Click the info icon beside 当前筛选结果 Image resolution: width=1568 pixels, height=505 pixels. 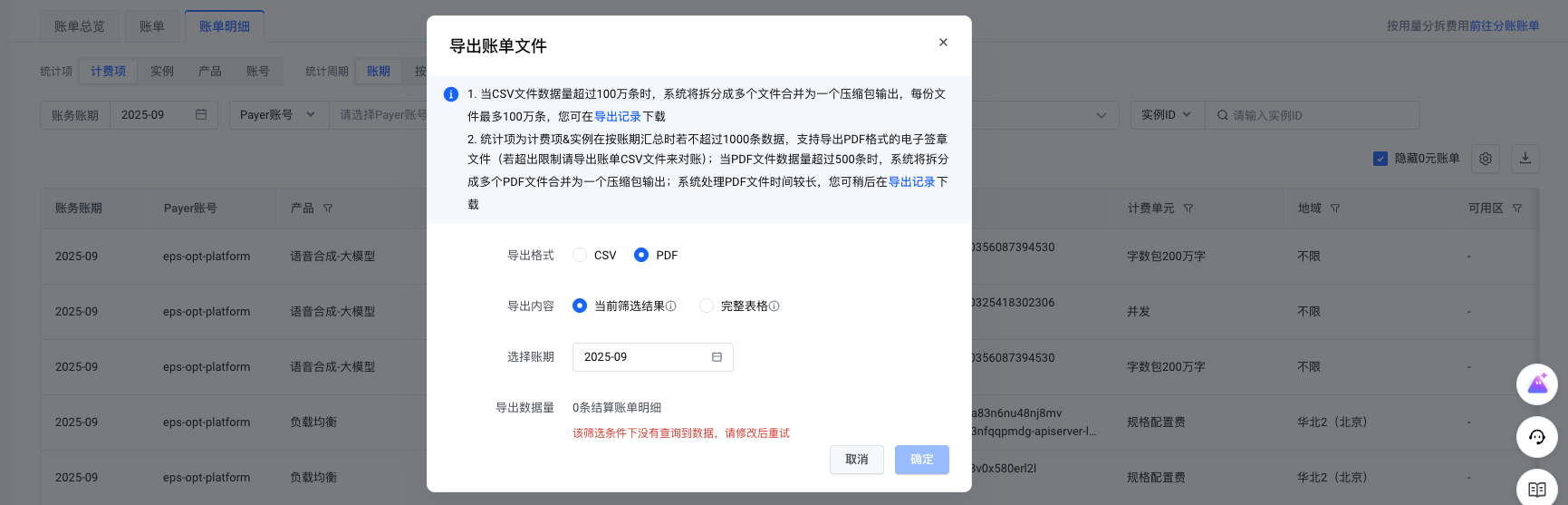(671, 306)
